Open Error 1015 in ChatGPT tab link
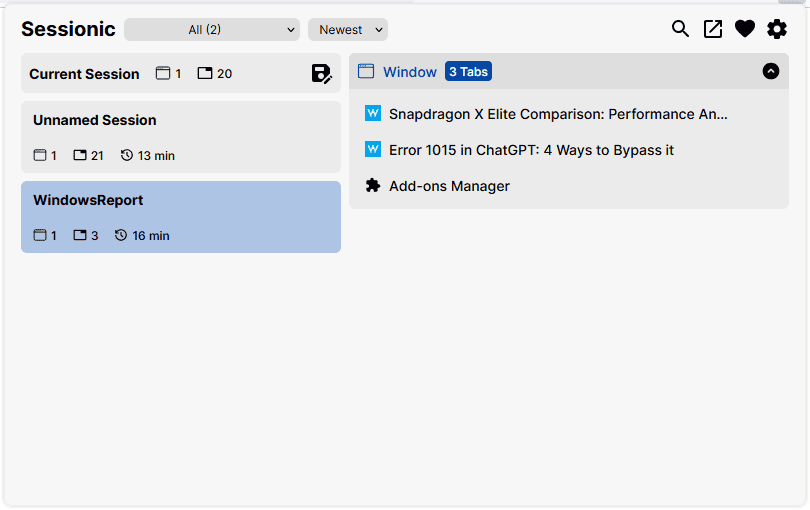The height and width of the screenshot is (510, 810). coord(531,150)
